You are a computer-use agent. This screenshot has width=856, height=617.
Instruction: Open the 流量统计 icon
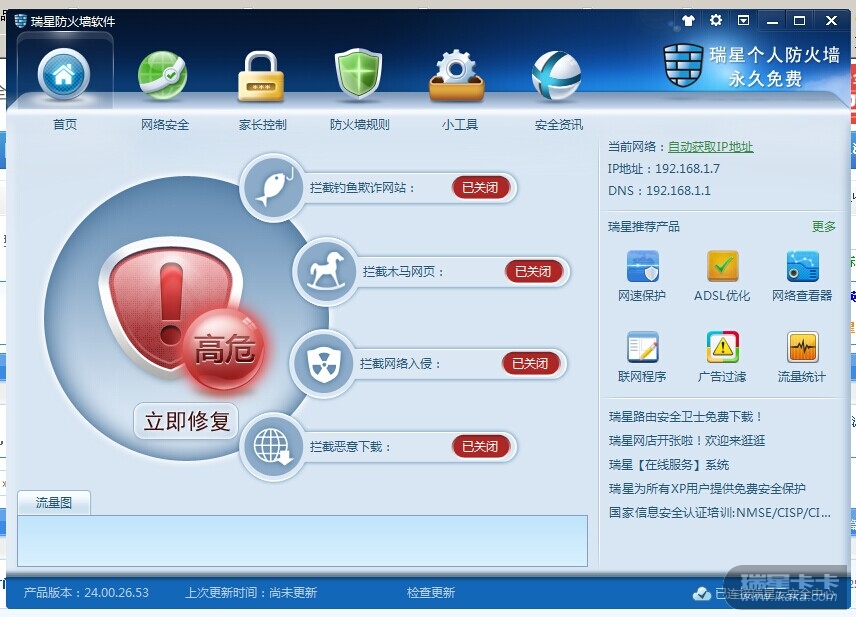(802, 347)
